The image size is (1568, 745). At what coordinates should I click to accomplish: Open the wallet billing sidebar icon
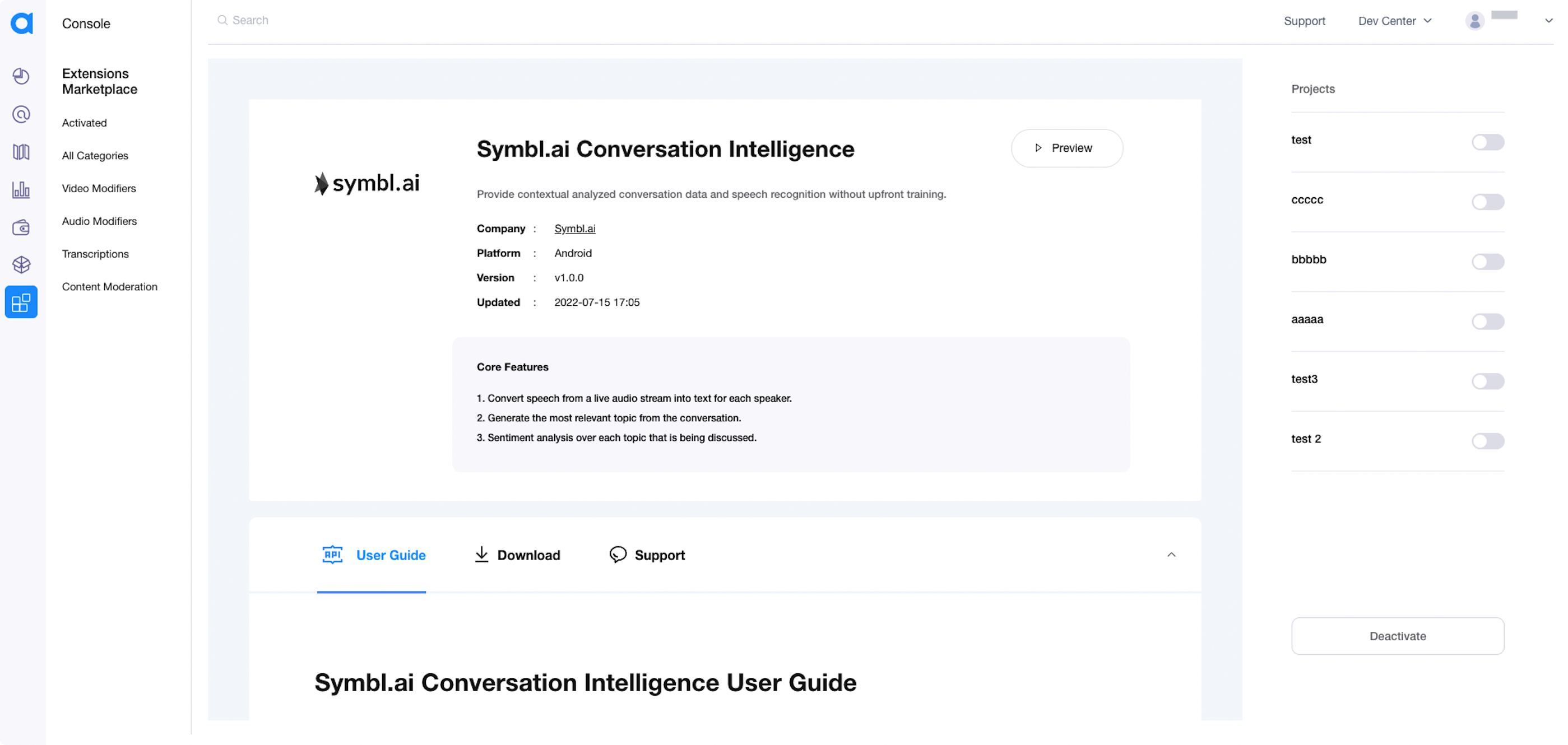[x=21, y=227]
